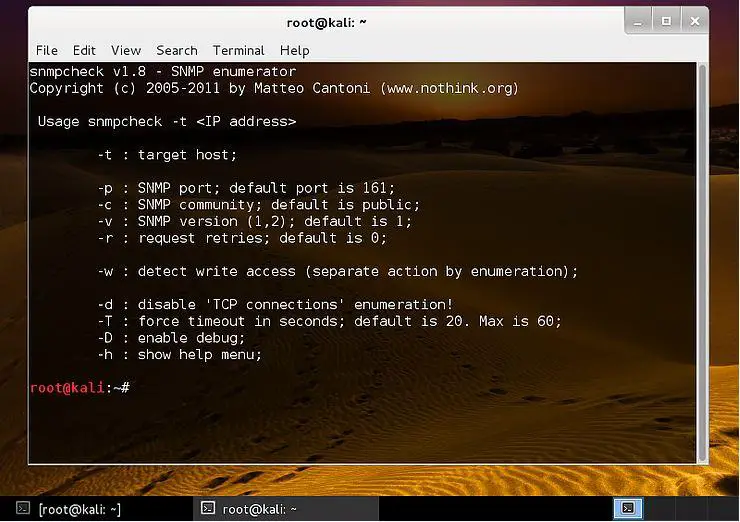Image resolution: width=740 pixels, height=522 pixels.
Task: Click the 'Usage snmpcheck -t <IP address>' line
Action: coord(167,122)
